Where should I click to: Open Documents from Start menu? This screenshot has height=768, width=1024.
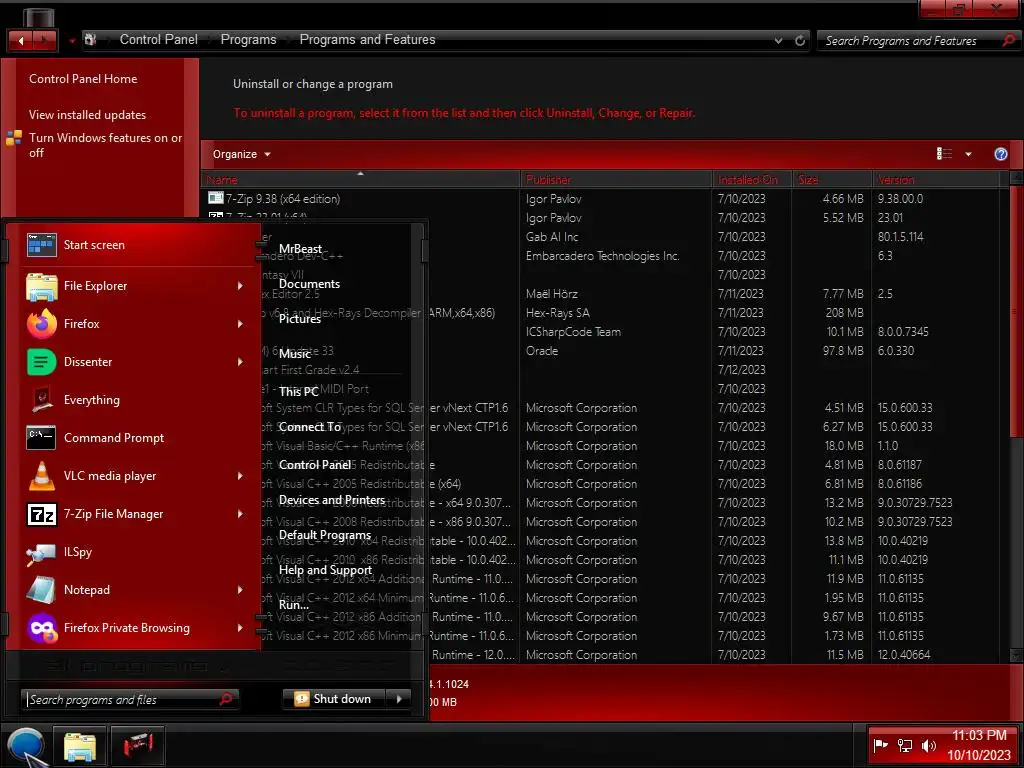(x=309, y=284)
